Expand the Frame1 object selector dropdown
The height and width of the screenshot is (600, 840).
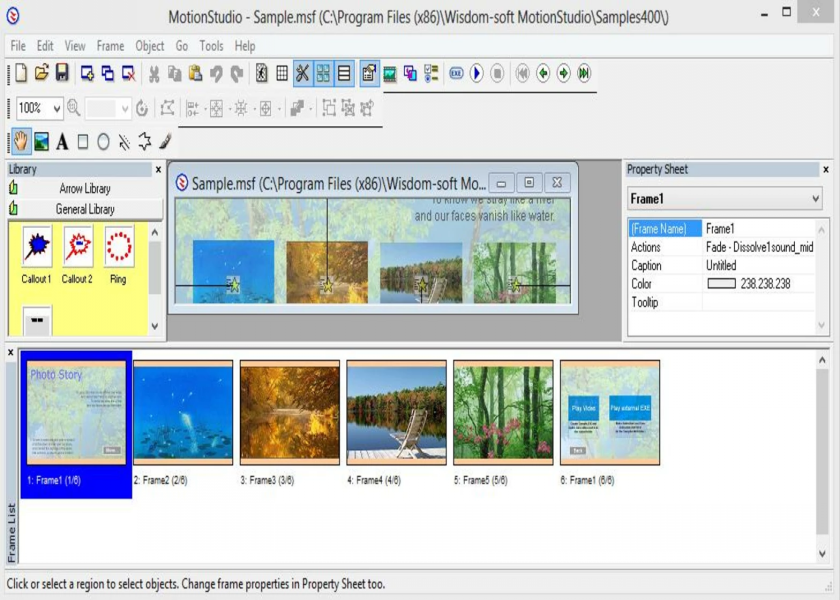point(816,199)
